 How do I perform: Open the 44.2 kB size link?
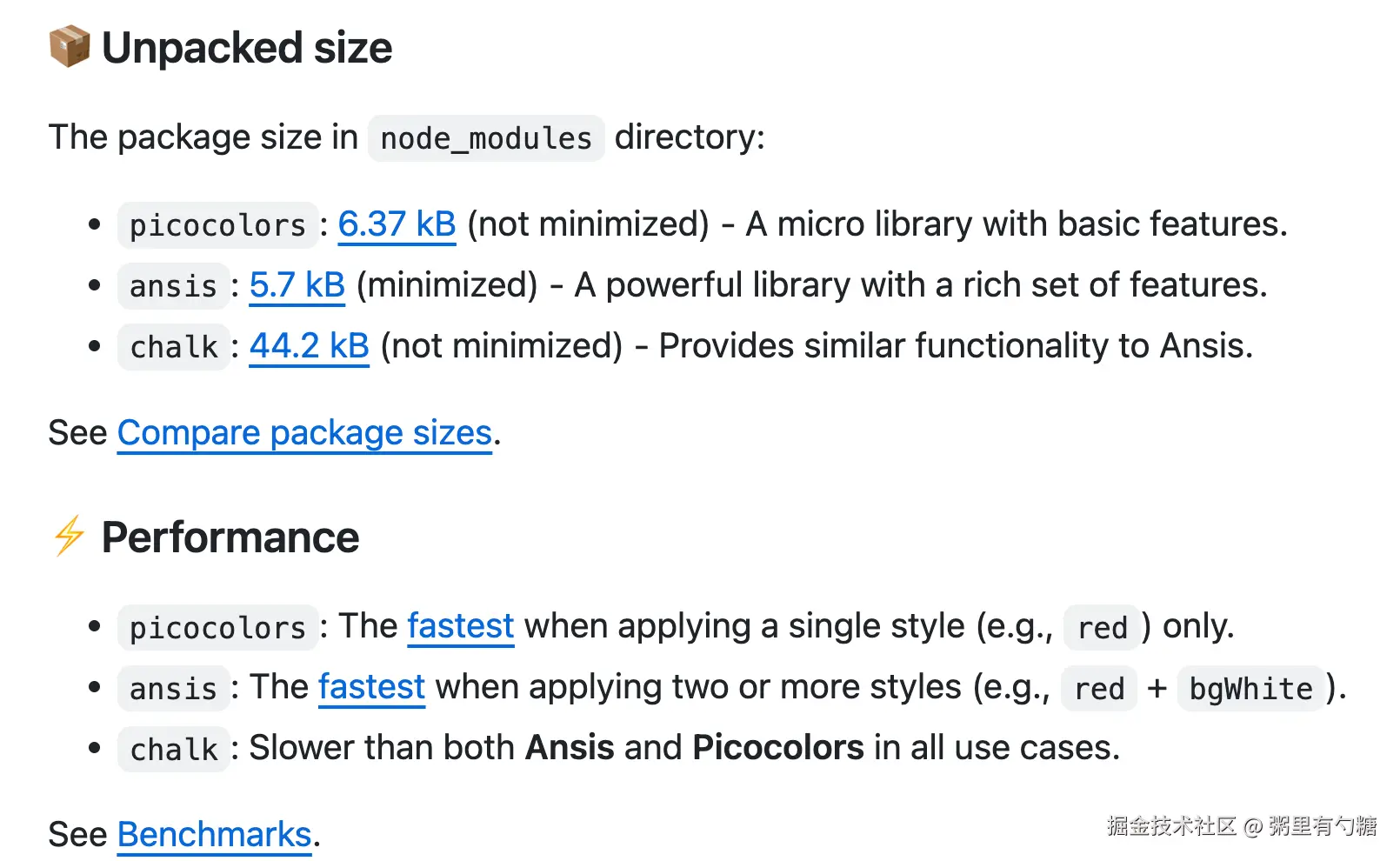coord(310,346)
